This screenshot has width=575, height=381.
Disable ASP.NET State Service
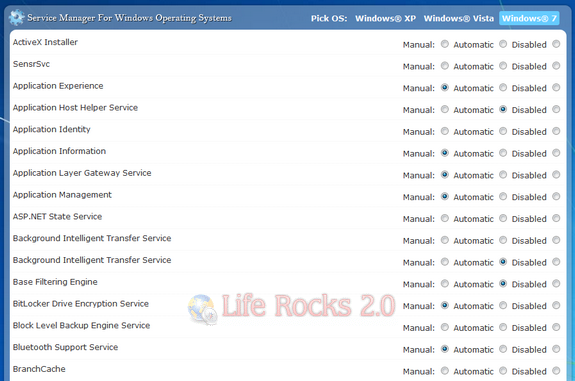556,218
